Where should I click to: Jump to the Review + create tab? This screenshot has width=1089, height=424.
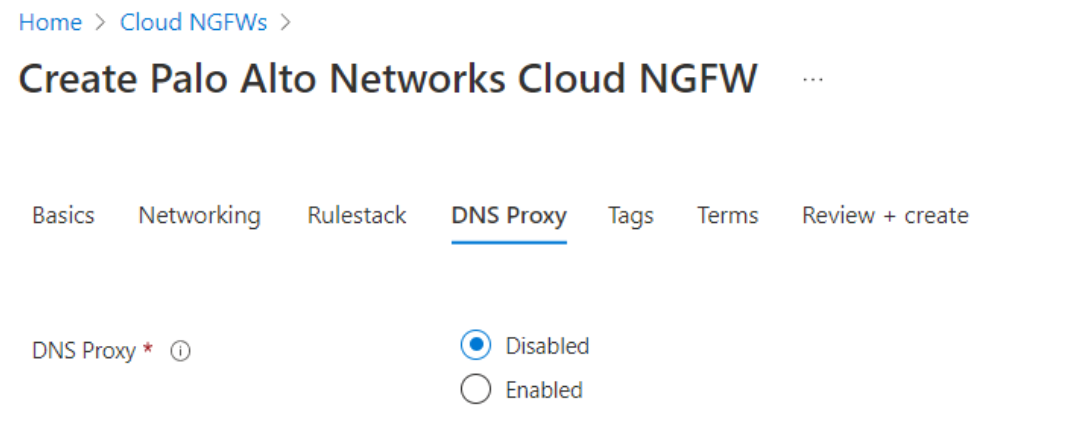(885, 215)
